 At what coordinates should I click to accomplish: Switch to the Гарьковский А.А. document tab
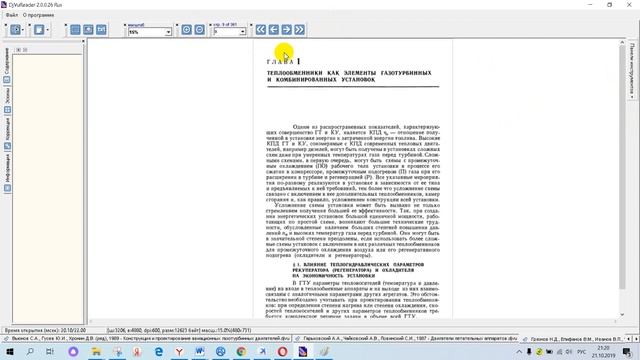pos(406,338)
